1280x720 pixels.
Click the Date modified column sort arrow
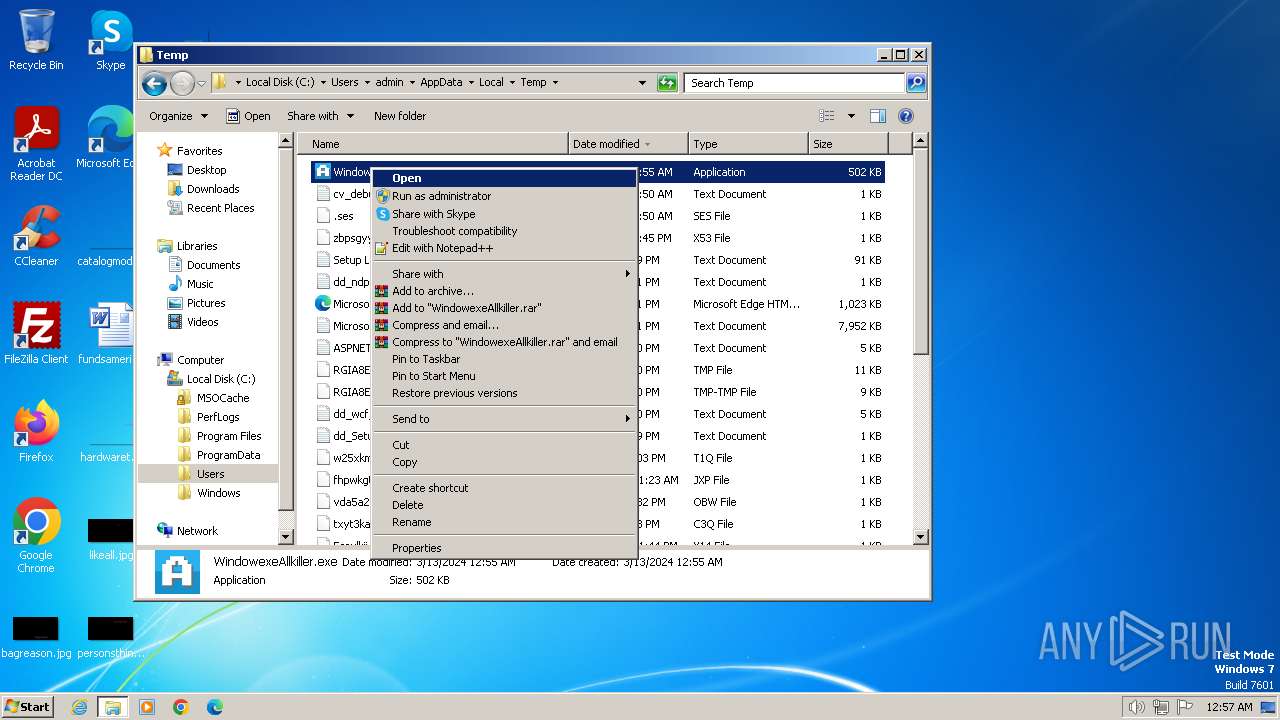click(x=648, y=144)
